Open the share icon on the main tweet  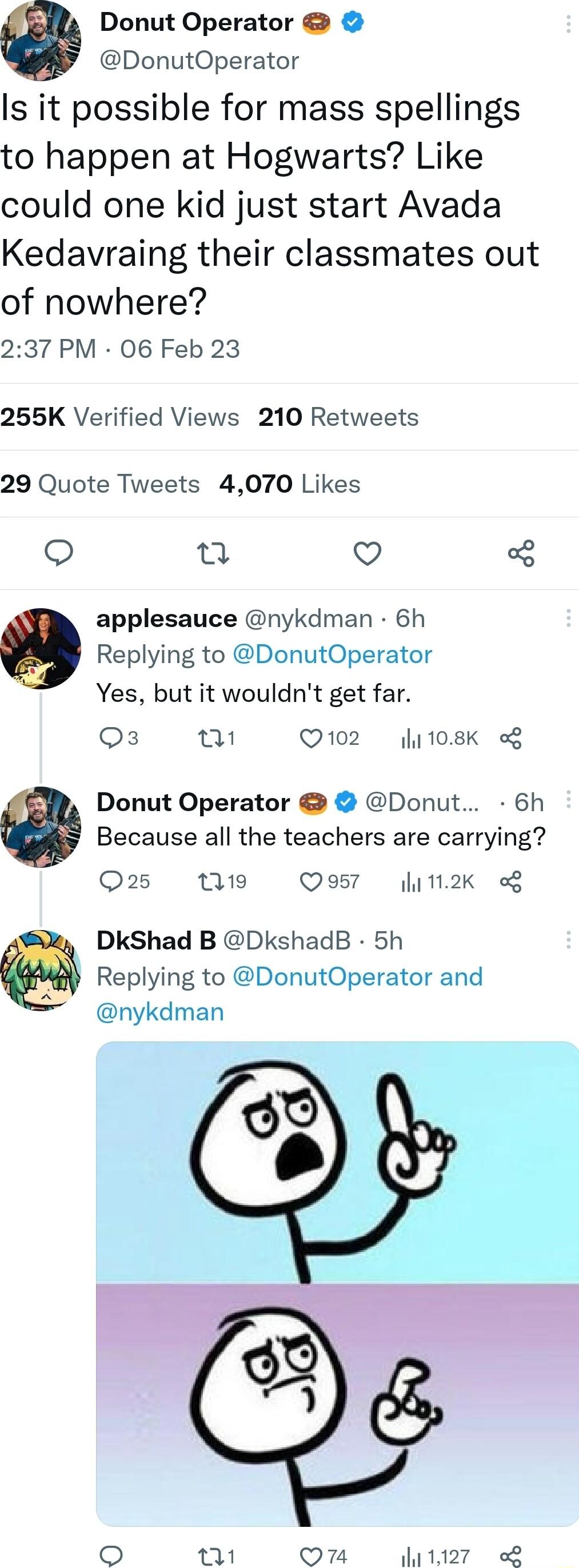coord(522,554)
